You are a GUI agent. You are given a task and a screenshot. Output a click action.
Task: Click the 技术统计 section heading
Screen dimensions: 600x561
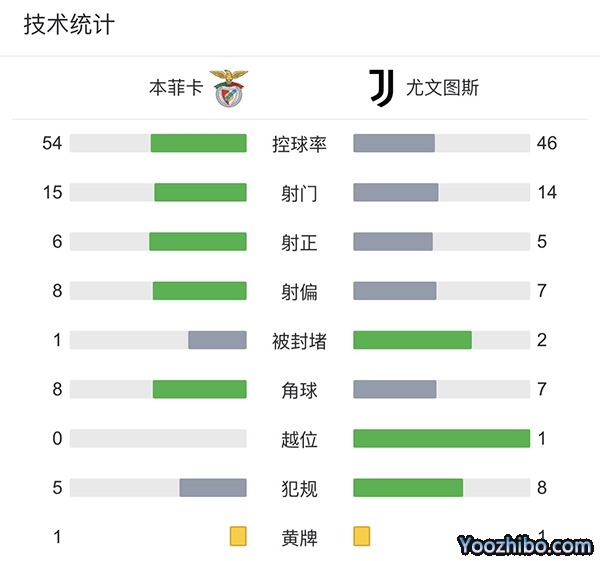click(69, 25)
